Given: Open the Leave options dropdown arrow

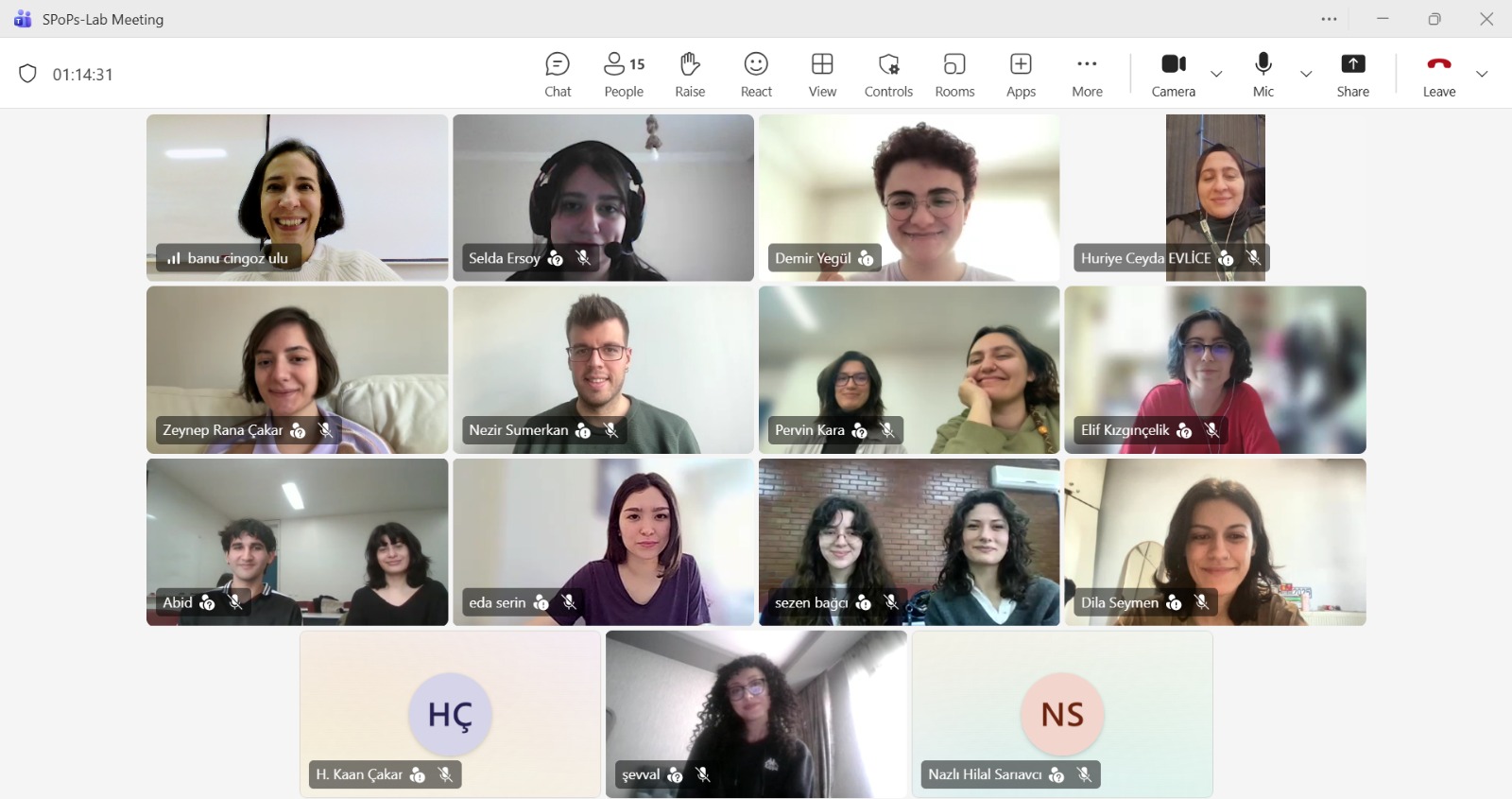Looking at the screenshot, I should pos(1482,74).
